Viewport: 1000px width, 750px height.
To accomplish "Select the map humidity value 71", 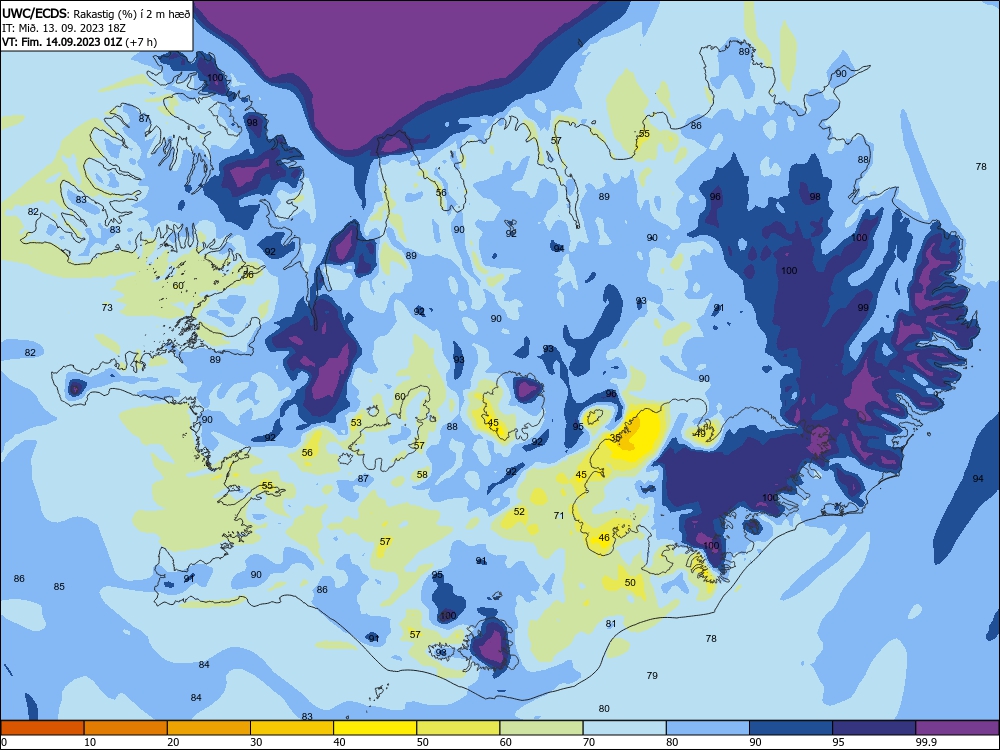I will [559, 515].
